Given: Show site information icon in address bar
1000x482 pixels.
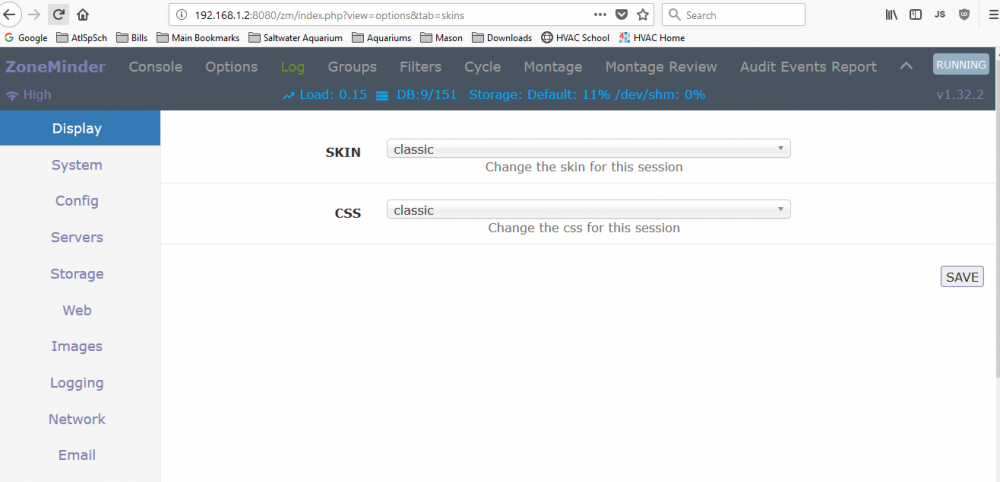Looking at the screenshot, I should (x=182, y=15).
